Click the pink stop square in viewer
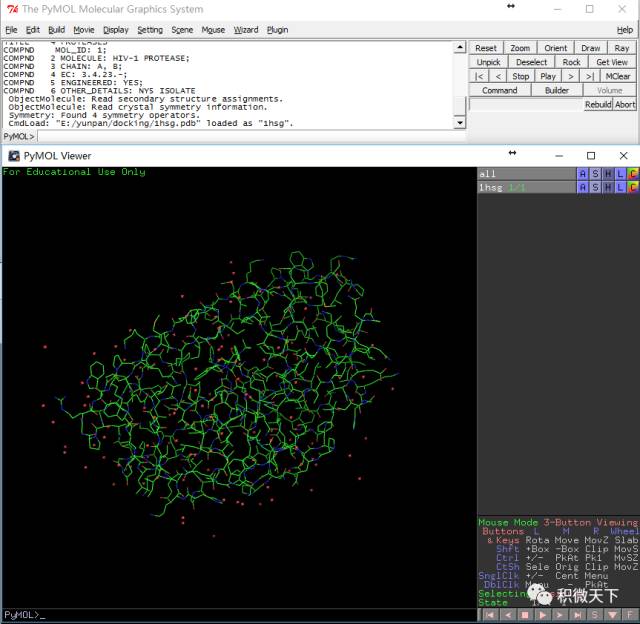This screenshot has height=624, width=640. click(x=525, y=615)
